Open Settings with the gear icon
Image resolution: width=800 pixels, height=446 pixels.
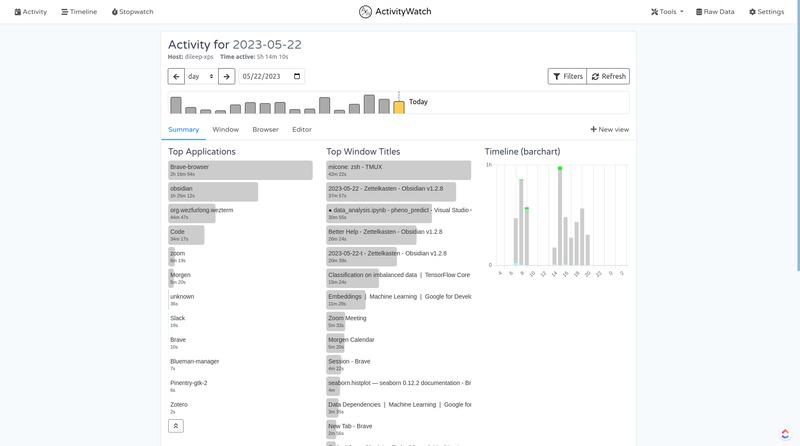coord(766,12)
